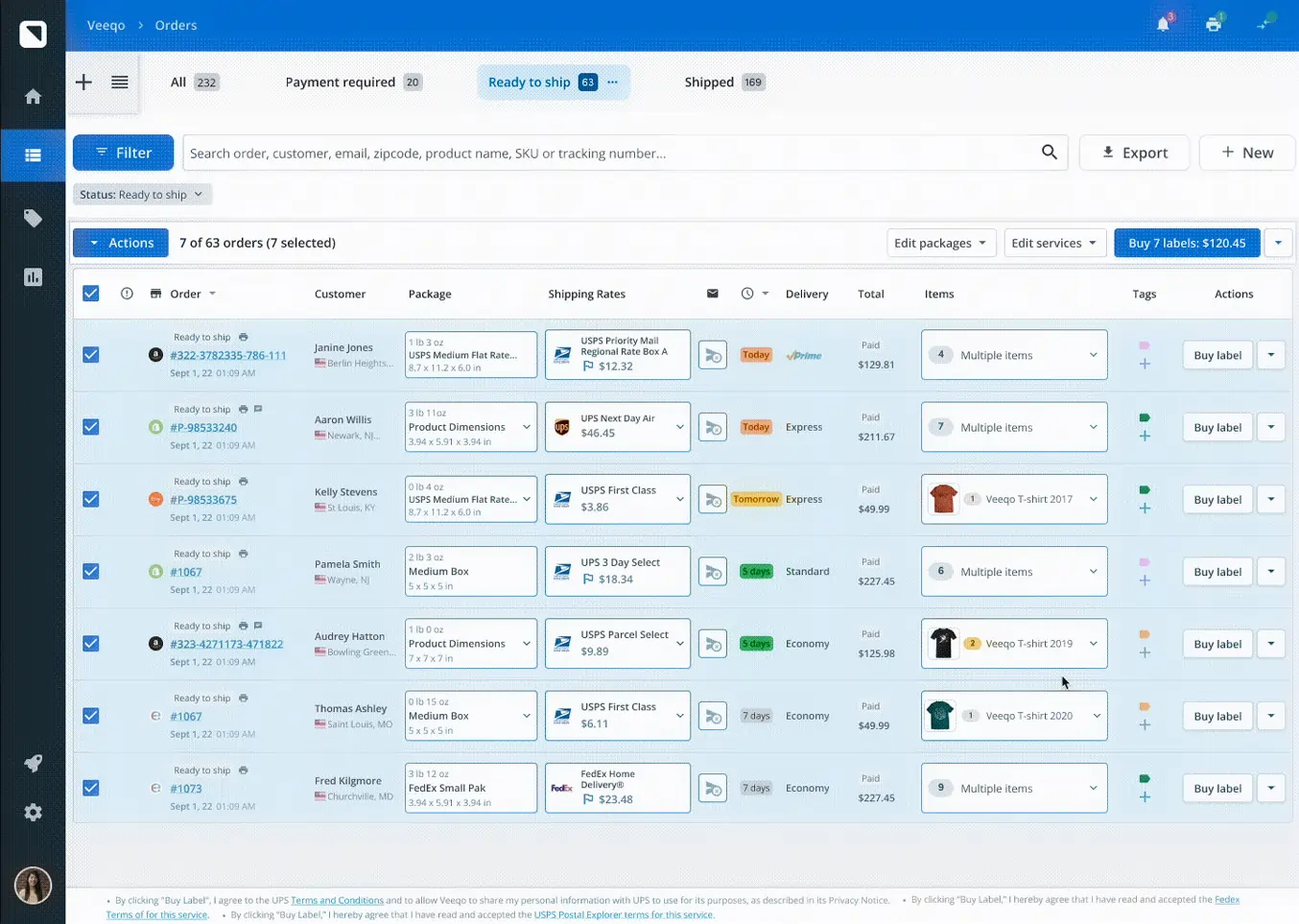Uncheck the Audrey Hatton order checkbox
Image resolution: width=1299 pixels, height=924 pixels.
[x=91, y=644]
